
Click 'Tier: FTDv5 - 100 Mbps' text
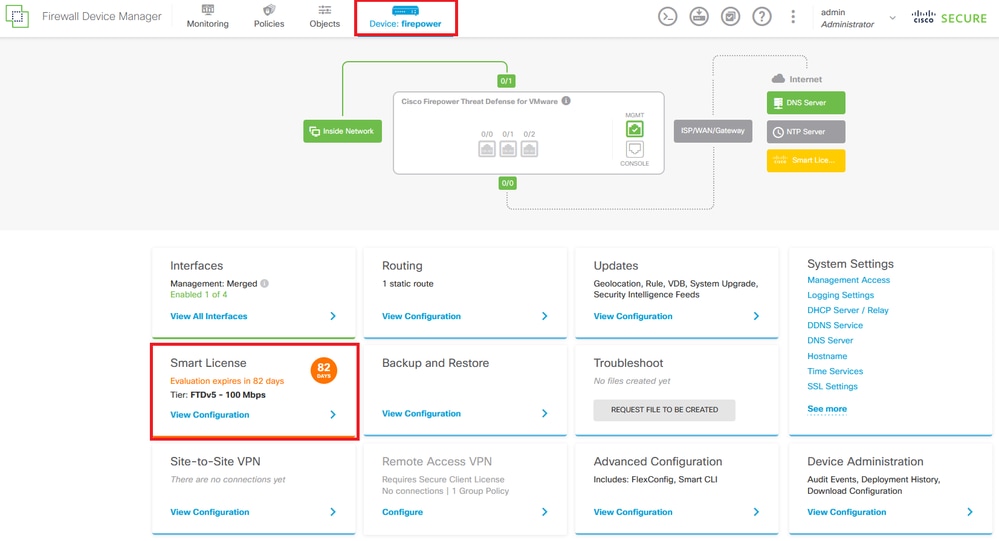[x=218, y=395]
